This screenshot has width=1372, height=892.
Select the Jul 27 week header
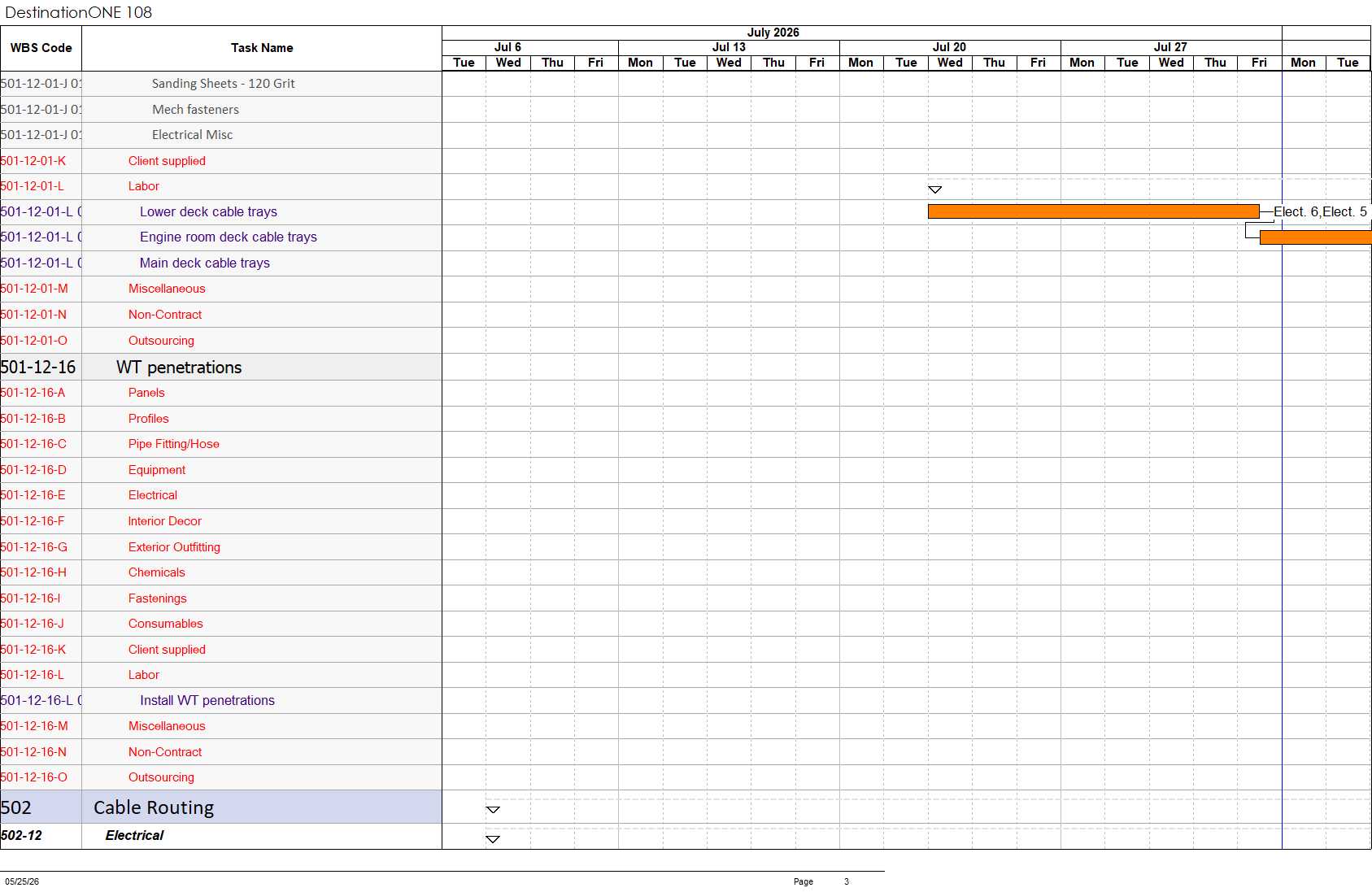[1171, 47]
